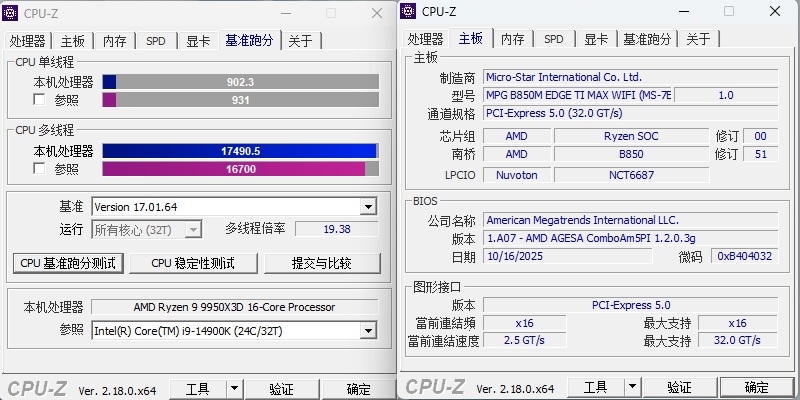Expand the 参照 Intel Core i9-14900K dropdown
Viewport: 800px width, 400px height.
click(368, 330)
